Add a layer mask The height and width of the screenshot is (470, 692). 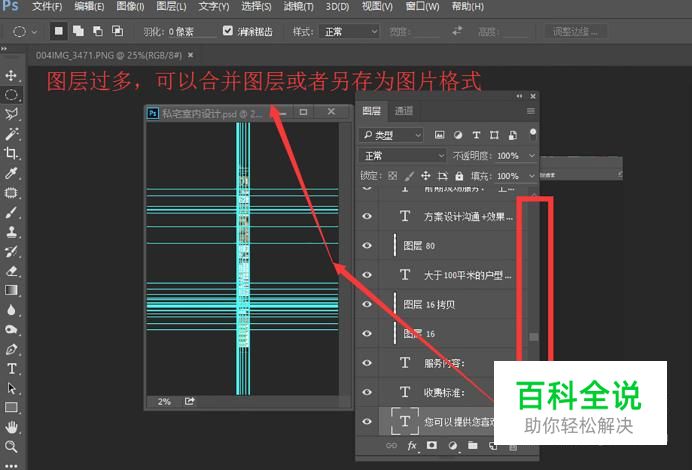tap(432, 445)
